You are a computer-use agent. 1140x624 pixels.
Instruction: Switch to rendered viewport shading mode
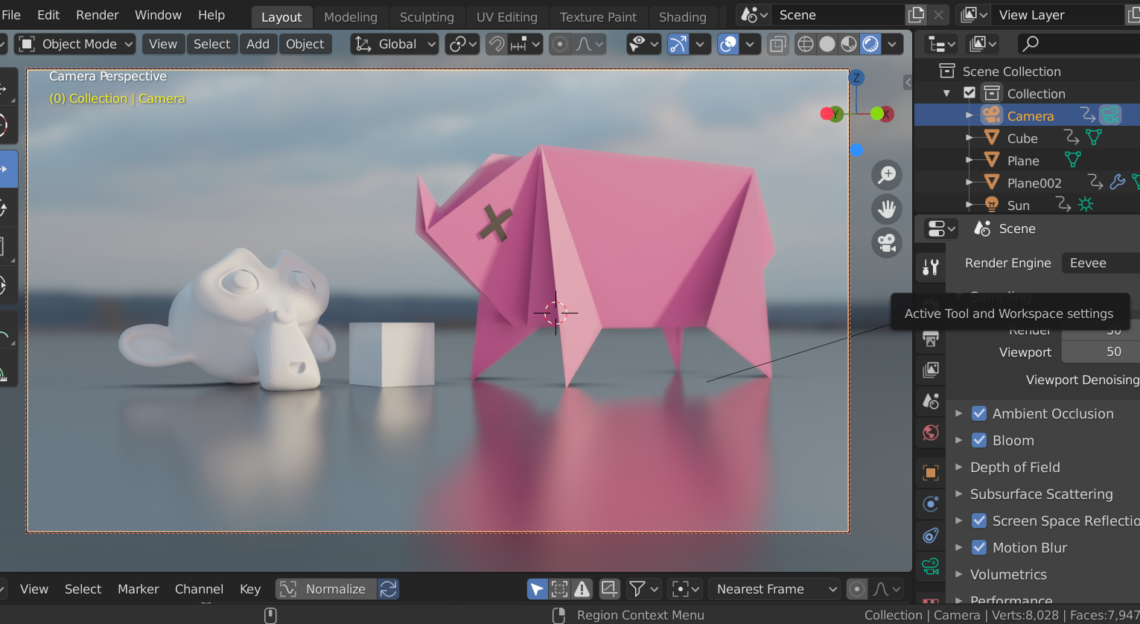pos(869,43)
